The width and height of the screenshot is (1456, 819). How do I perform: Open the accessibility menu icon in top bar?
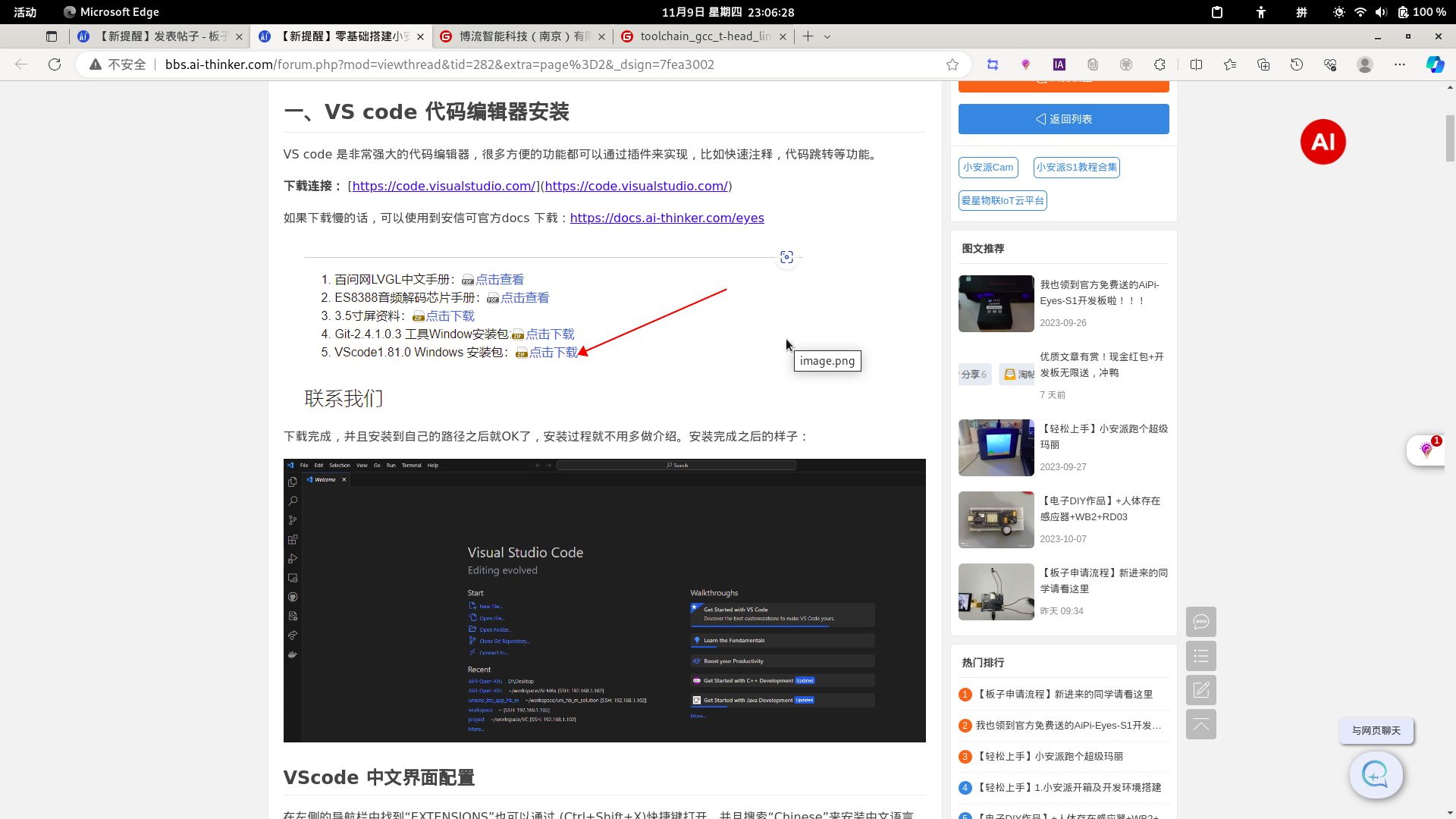(x=1261, y=12)
